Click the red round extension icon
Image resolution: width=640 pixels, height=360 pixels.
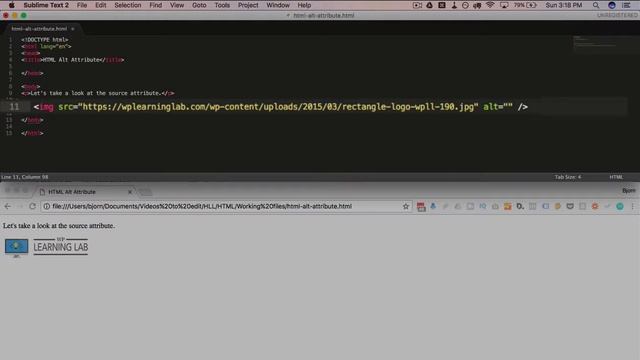[595, 206]
